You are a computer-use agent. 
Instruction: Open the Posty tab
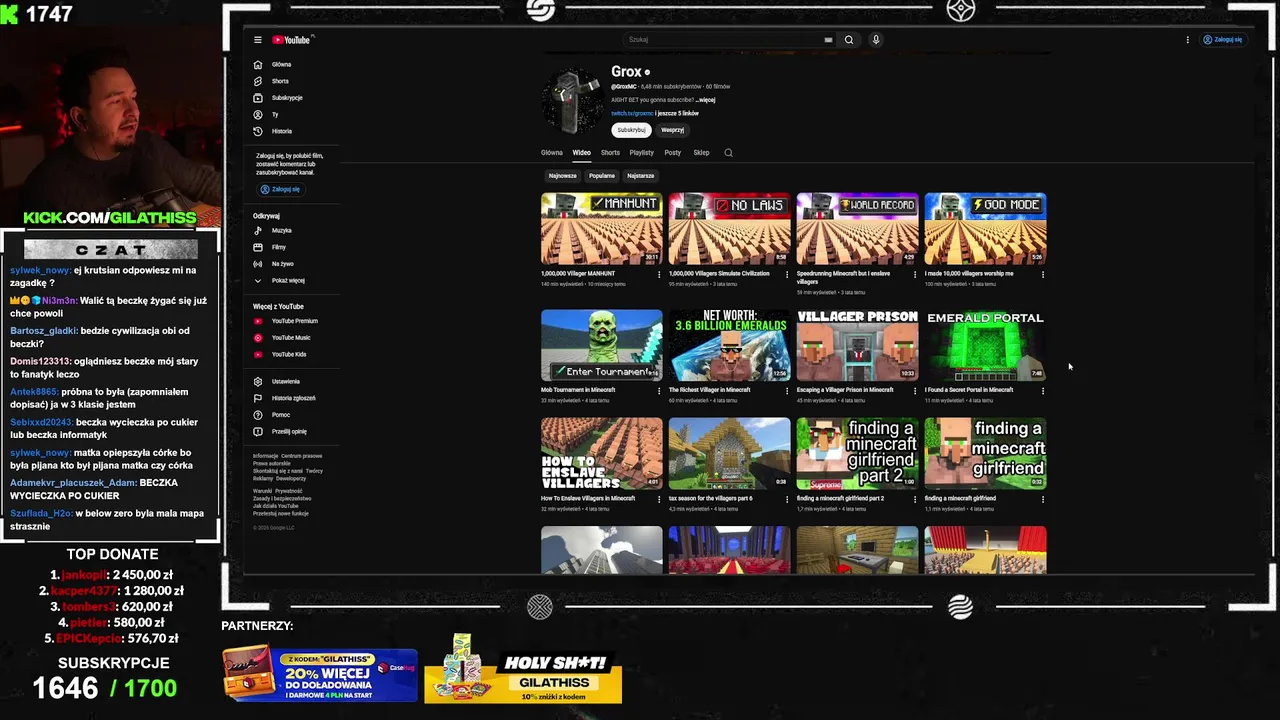[673, 153]
